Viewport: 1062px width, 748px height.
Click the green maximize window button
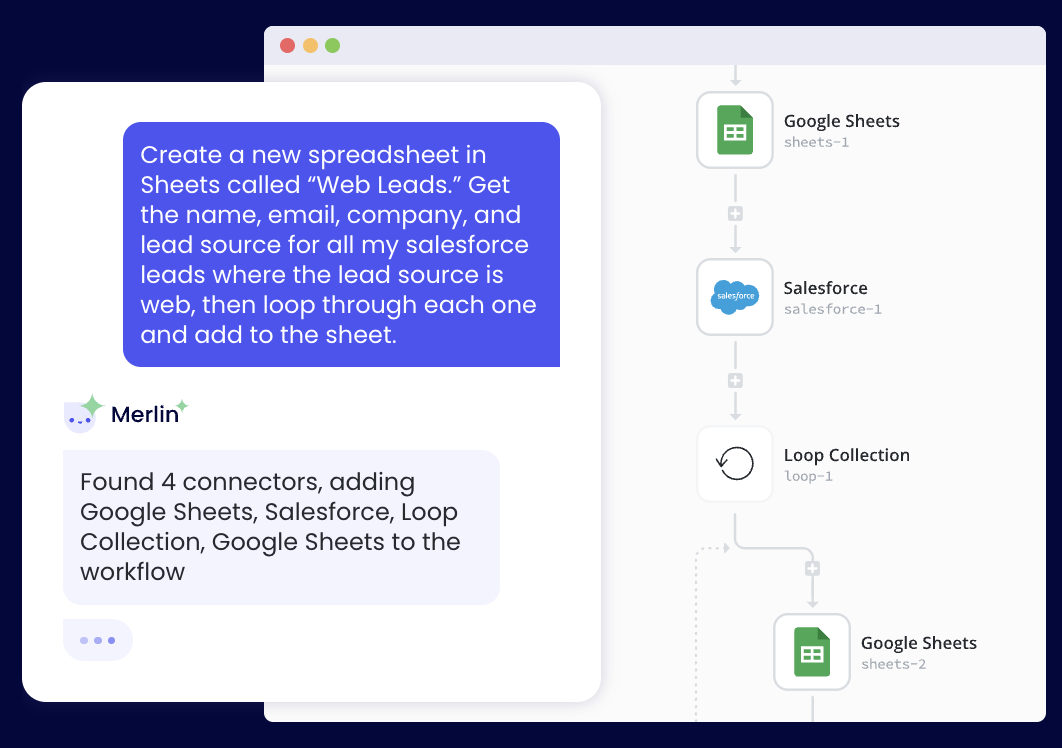point(333,45)
